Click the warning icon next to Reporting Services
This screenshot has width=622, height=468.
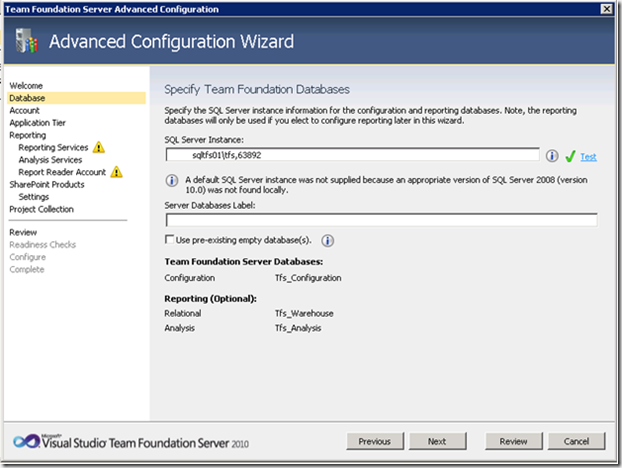pos(98,147)
